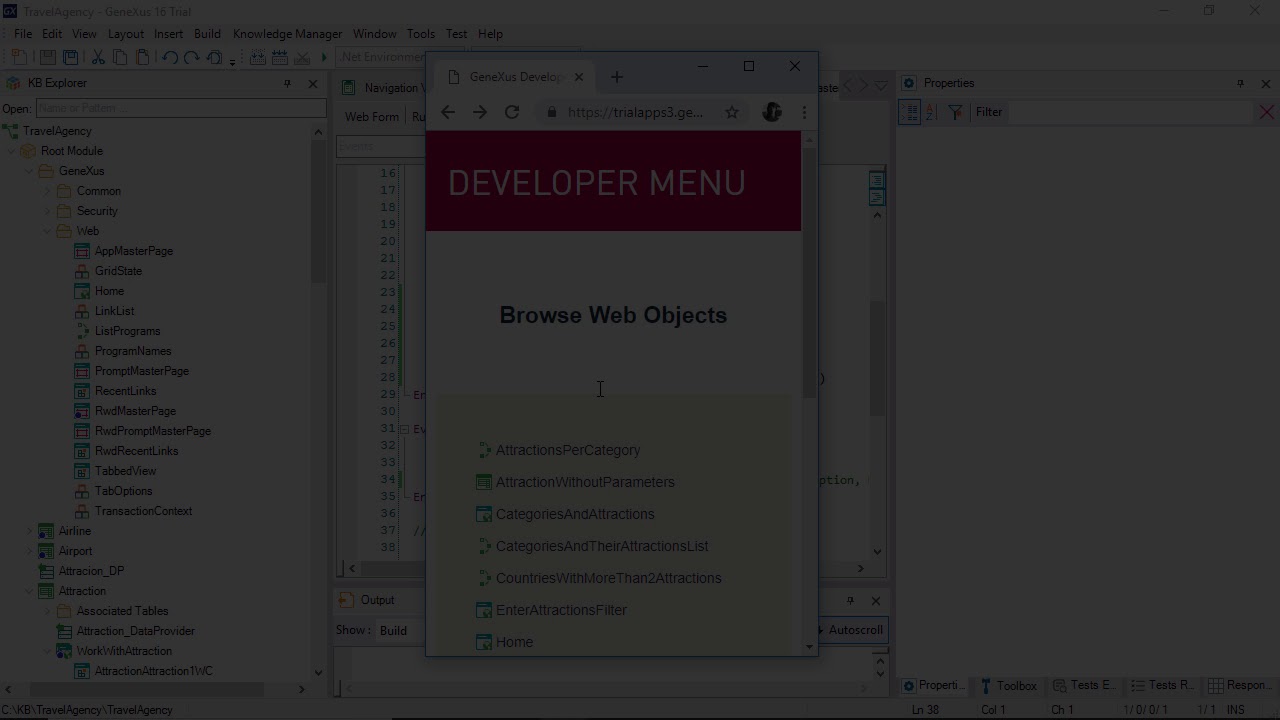Viewport: 1280px width, 720px height.
Task: Expand the Airport tree node
Action: click(x=29, y=551)
